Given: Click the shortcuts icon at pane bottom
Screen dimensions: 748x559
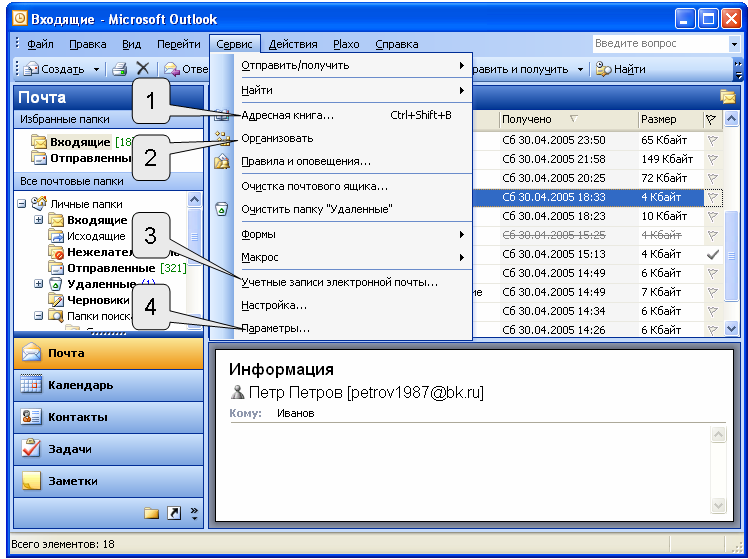Looking at the screenshot, I should click(174, 514).
